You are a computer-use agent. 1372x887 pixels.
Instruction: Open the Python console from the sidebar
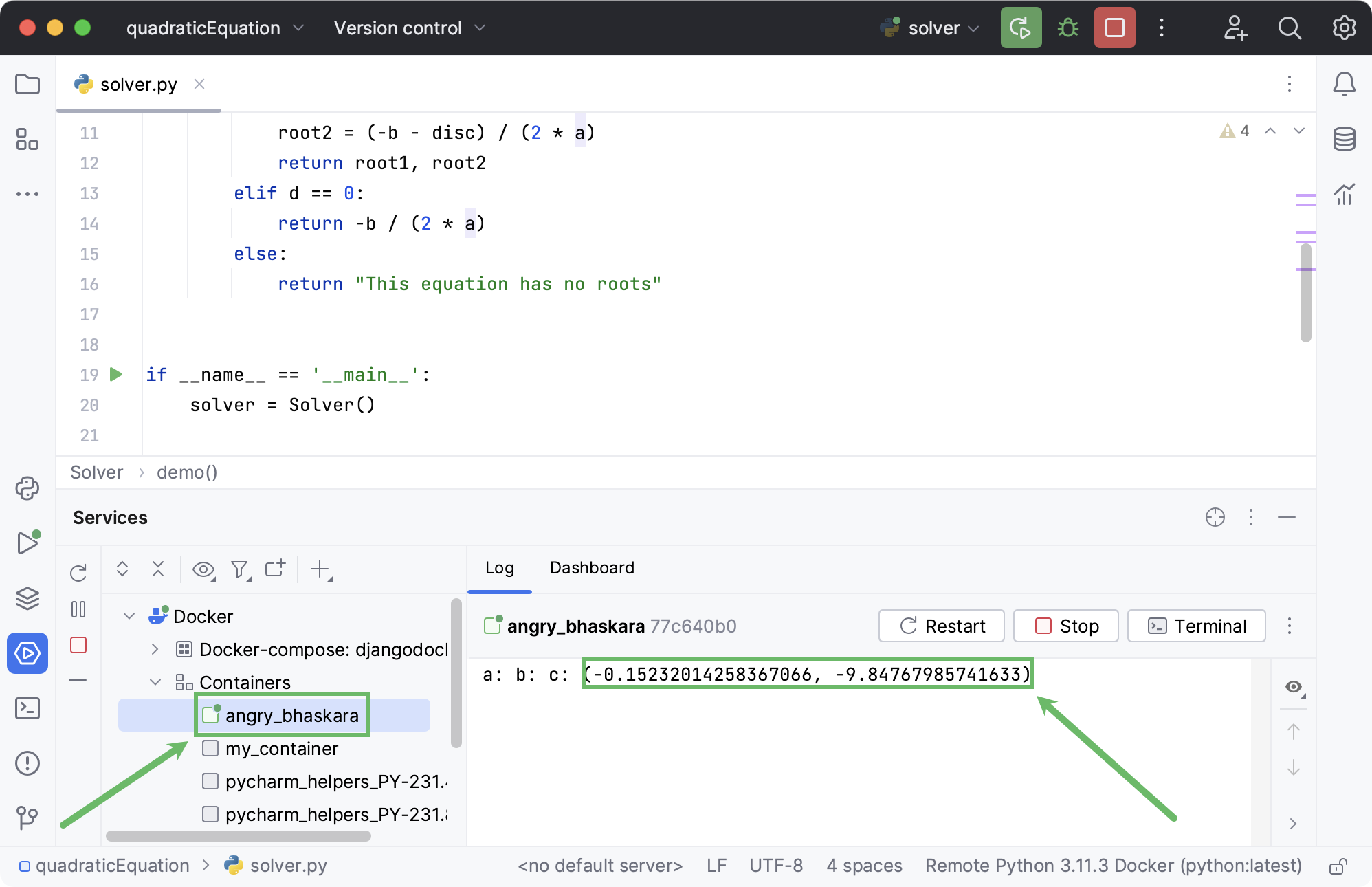tap(27, 488)
